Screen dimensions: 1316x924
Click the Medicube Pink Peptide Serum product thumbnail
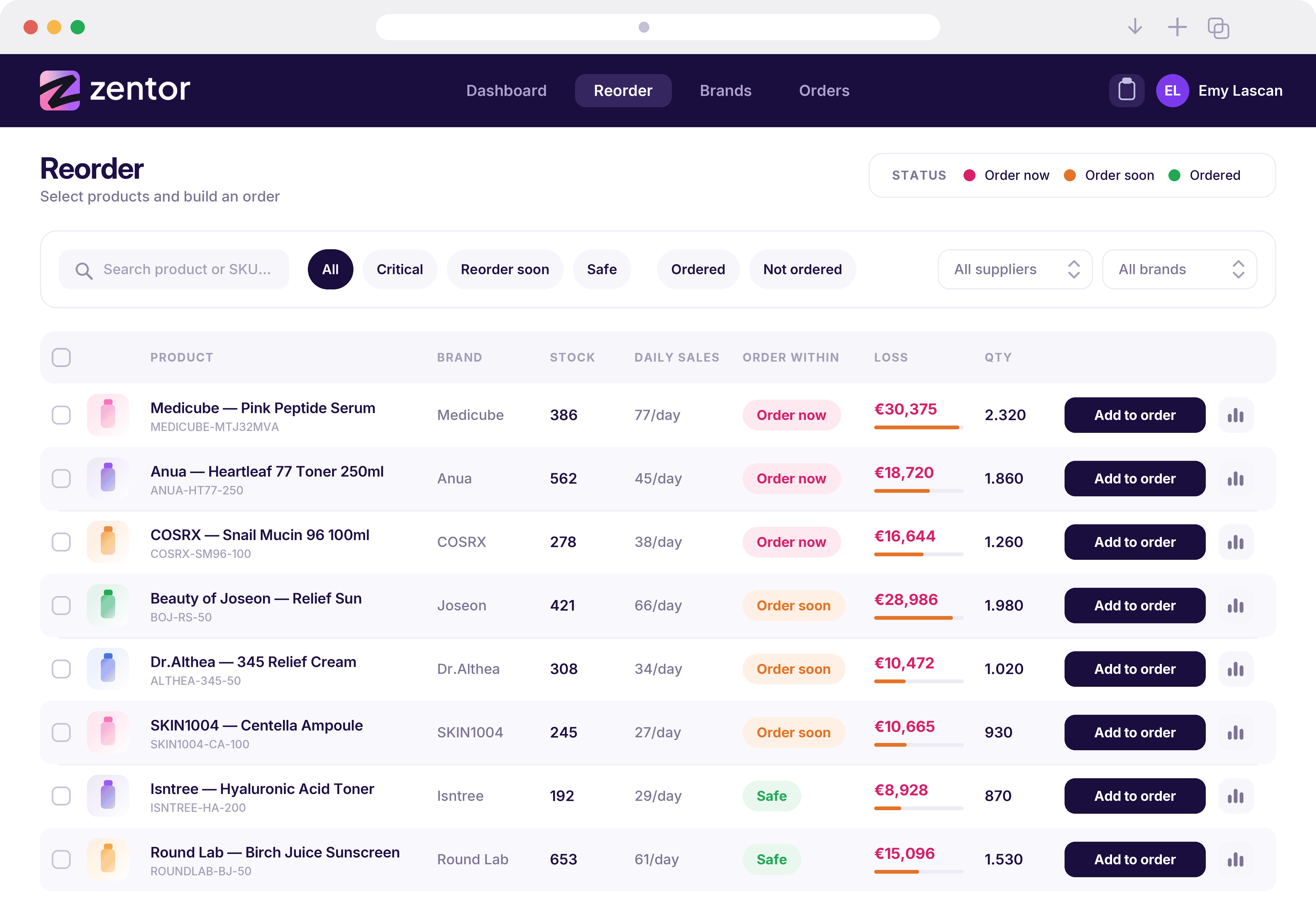pyautogui.click(x=108, y=415)
